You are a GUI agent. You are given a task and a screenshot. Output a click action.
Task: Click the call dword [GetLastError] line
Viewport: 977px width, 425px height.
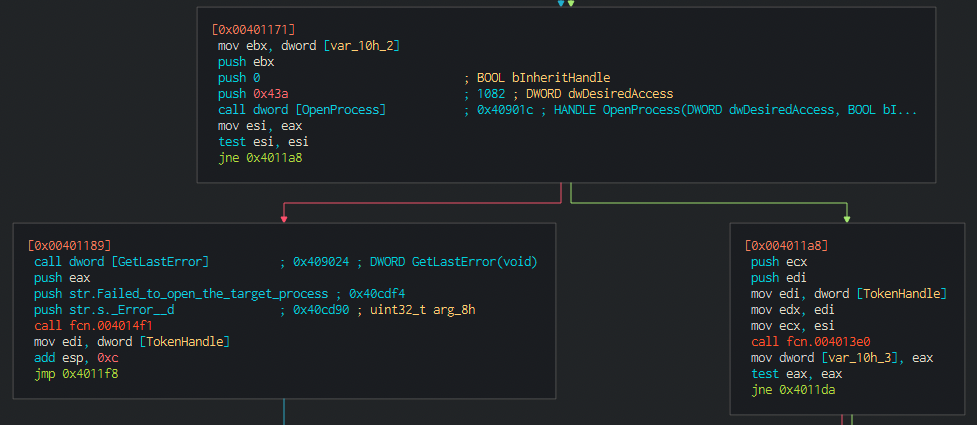[x=122, y=261]
